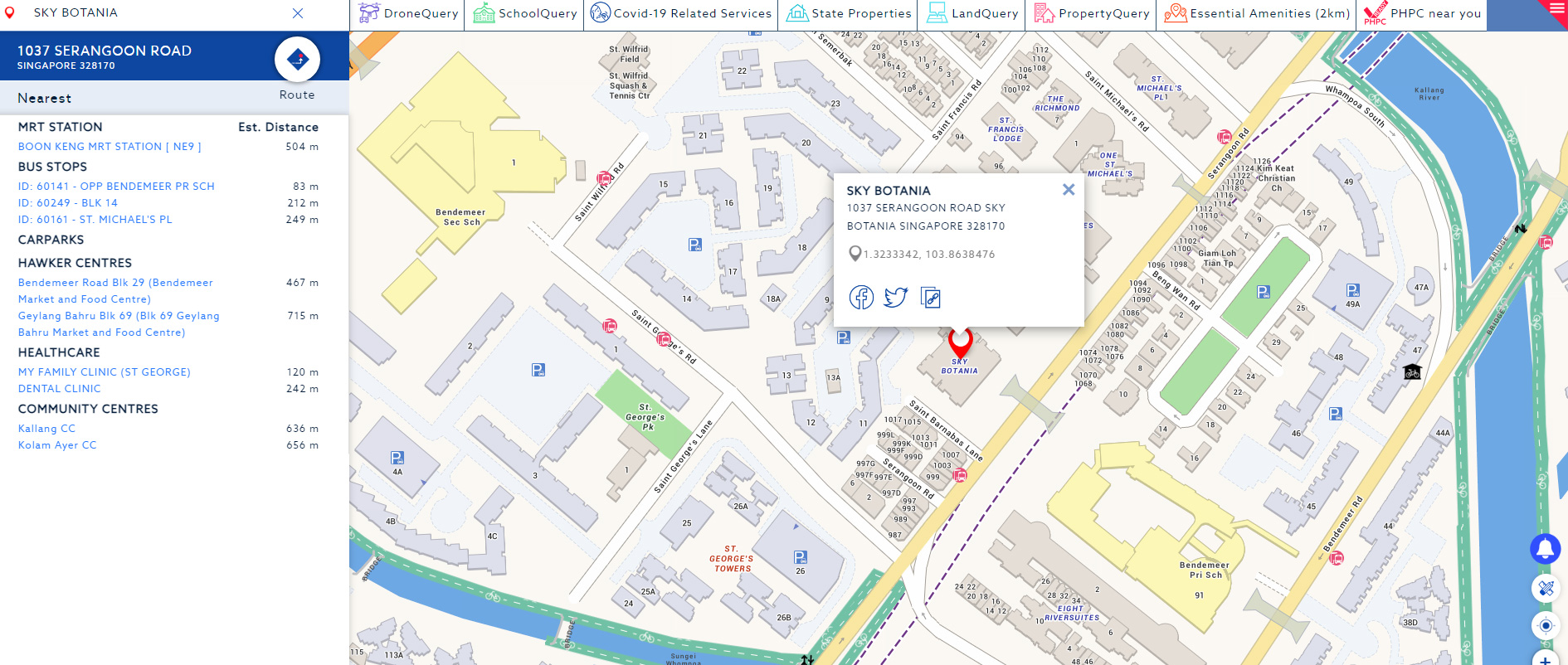Select bus stop 60249 - BLK 14
Screen dimensions: 1568x665
pyautogui.click(x=68, y=203)
